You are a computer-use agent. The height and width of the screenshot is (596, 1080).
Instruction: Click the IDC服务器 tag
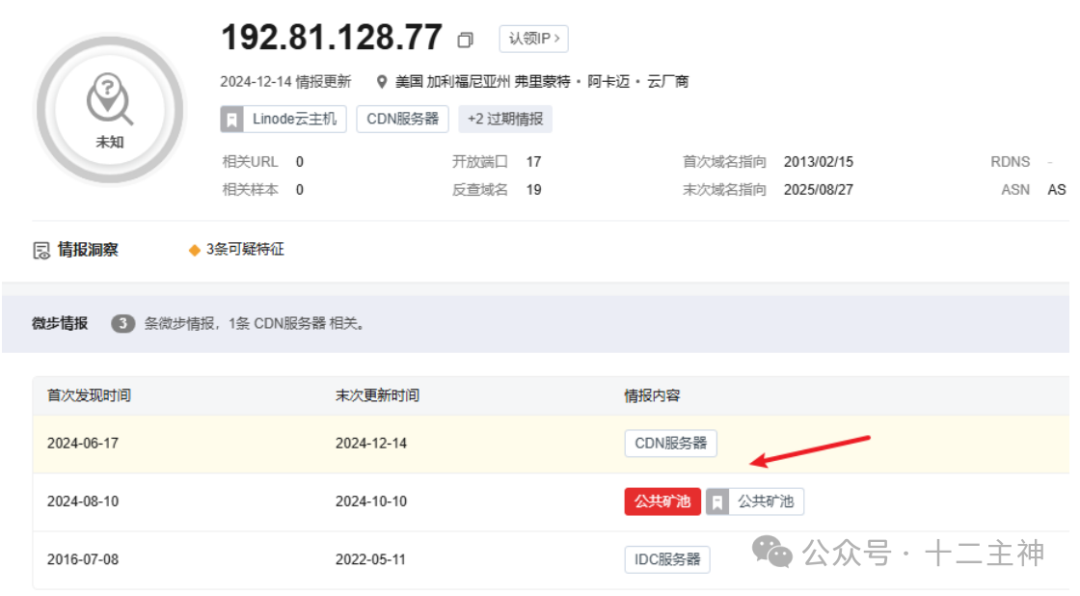coord(667,560)
